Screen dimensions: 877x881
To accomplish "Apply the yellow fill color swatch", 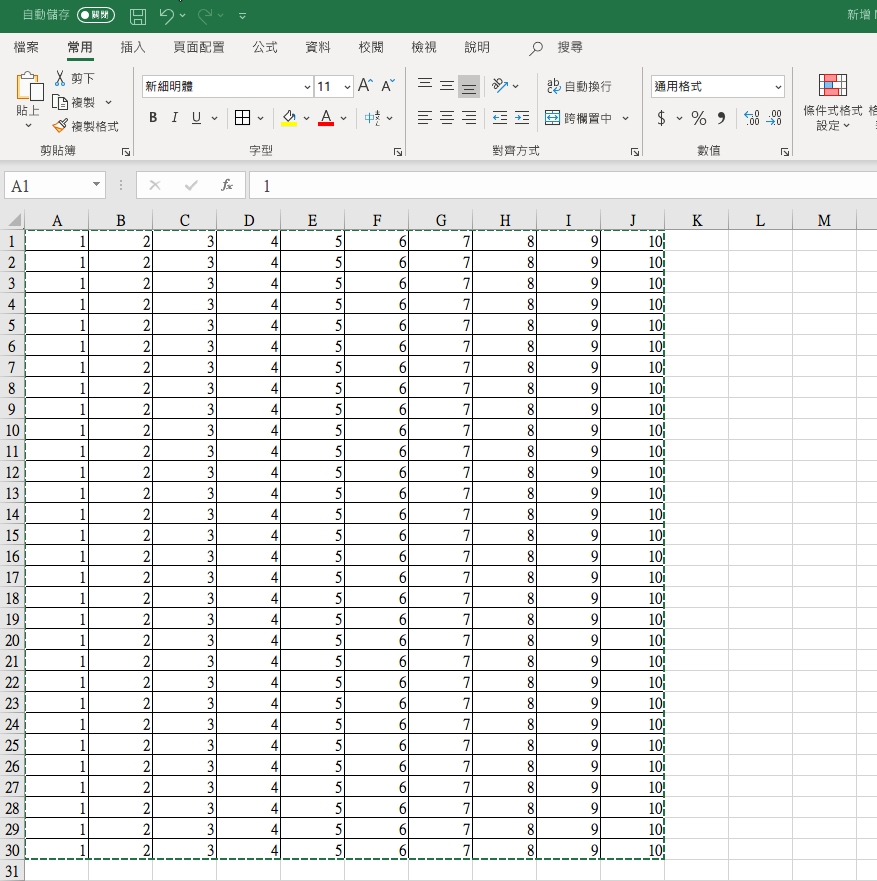I will 289,118.
